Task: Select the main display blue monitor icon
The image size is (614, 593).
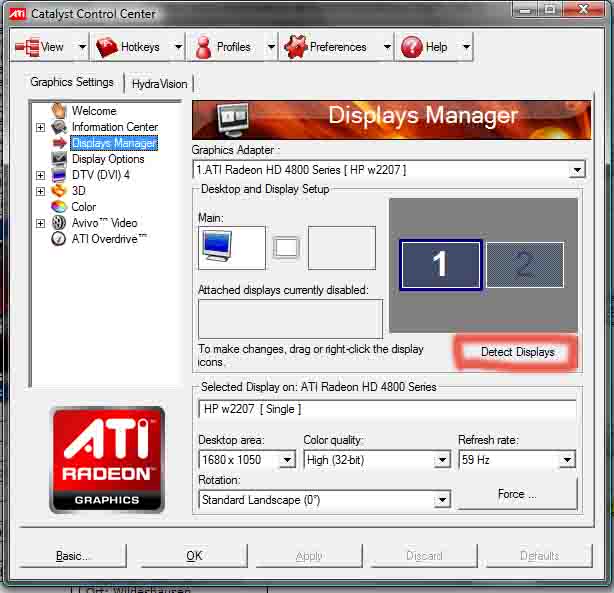Action: [217, 246]
